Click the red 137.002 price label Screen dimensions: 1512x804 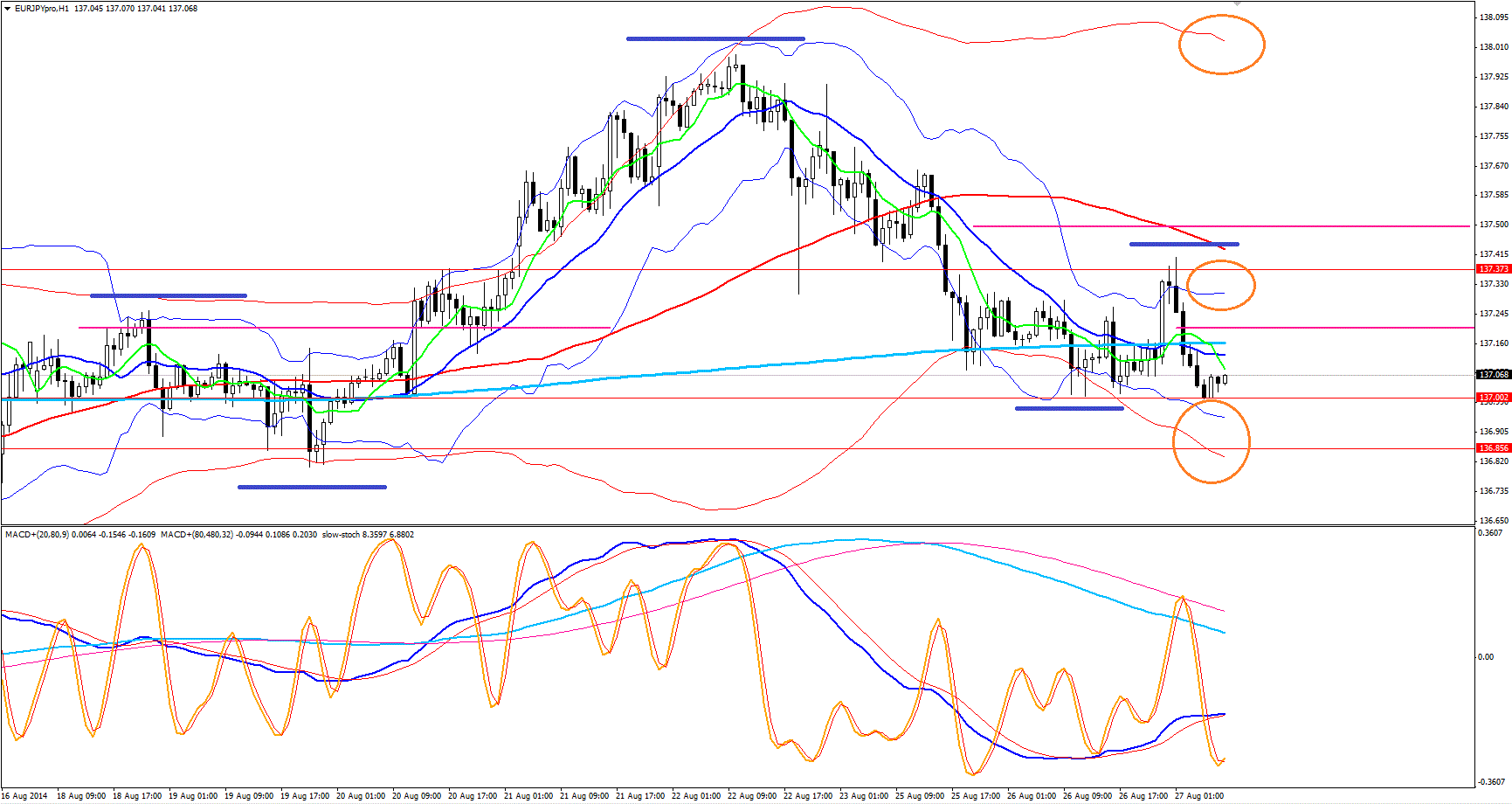1493,398
